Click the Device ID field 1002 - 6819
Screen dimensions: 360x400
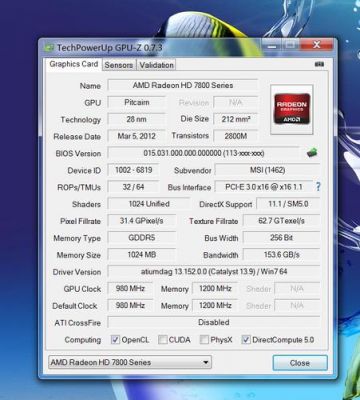pos(133,170)
